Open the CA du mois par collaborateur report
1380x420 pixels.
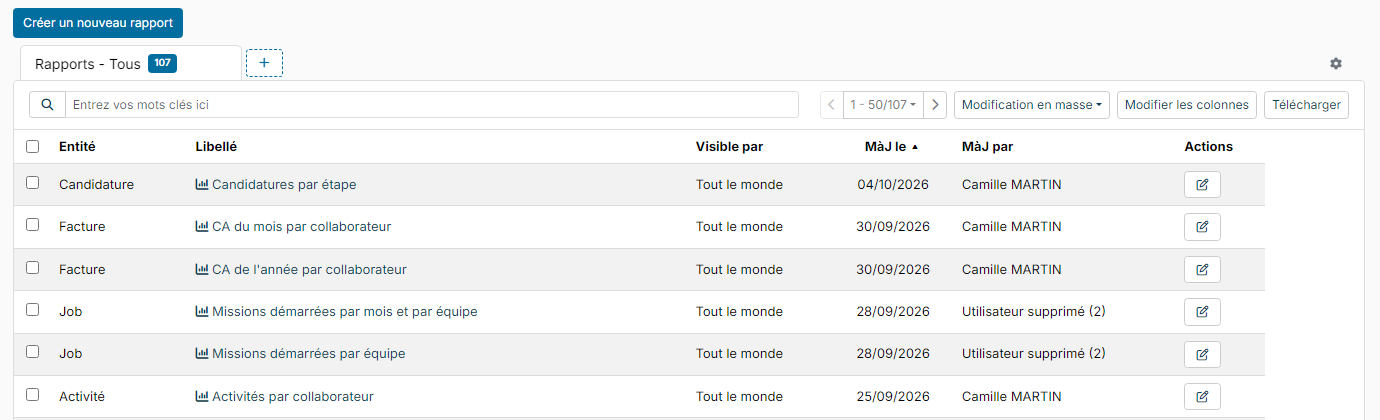(301, 227)
